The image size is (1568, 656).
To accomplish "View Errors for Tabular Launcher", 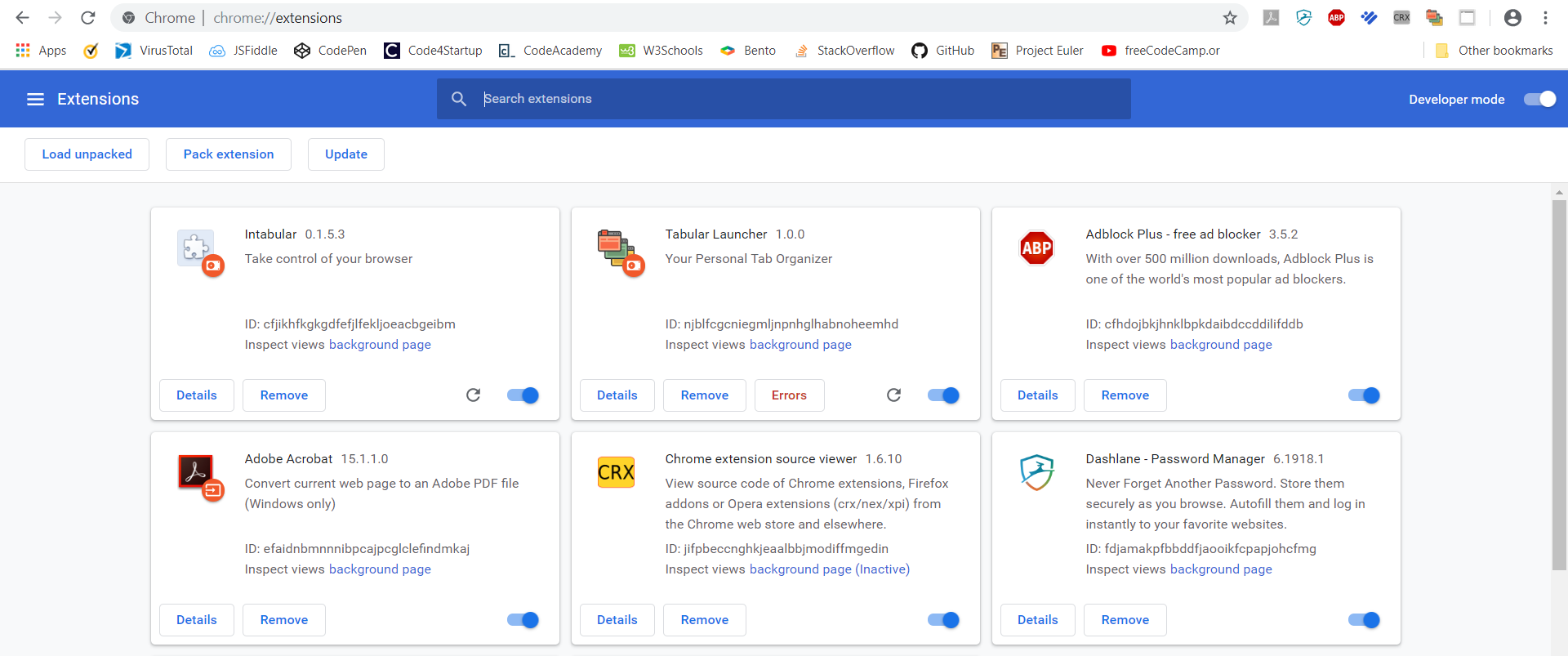I will [x=789, y=395].
